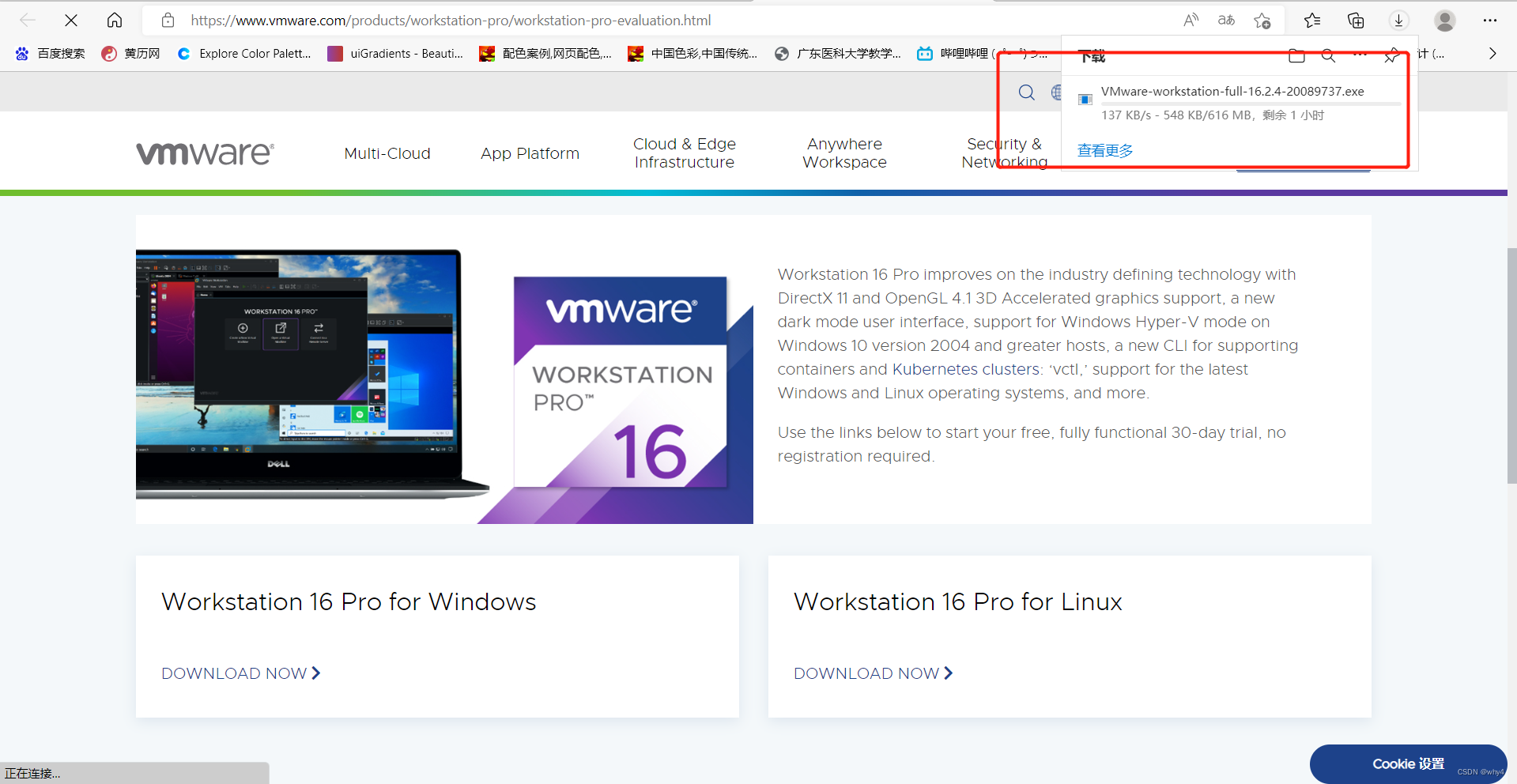The image size is (1517, 784).
Task: View site info lock icon
Action: [x=168, y=21]
